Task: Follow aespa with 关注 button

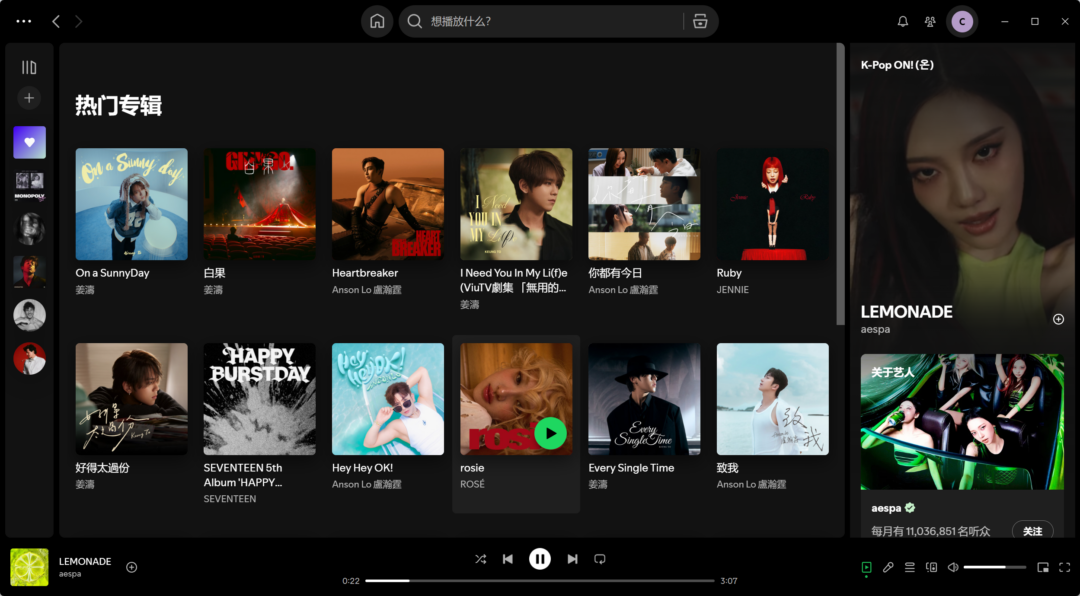Action: tap(1032, 531)
